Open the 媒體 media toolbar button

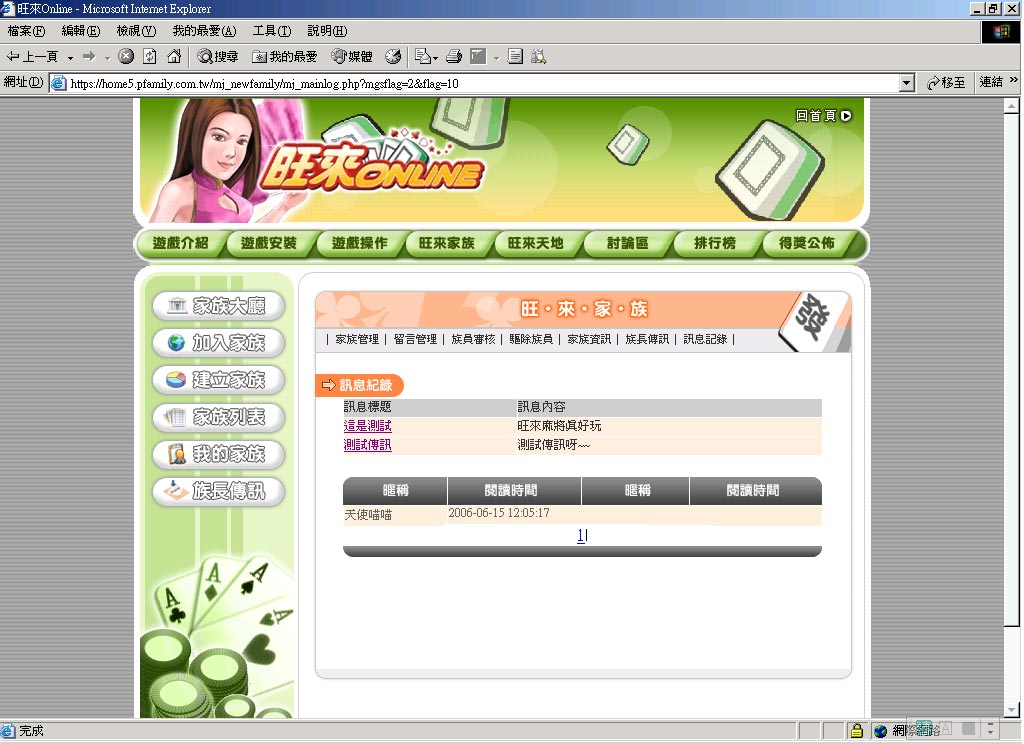click(x=352, y=57)
